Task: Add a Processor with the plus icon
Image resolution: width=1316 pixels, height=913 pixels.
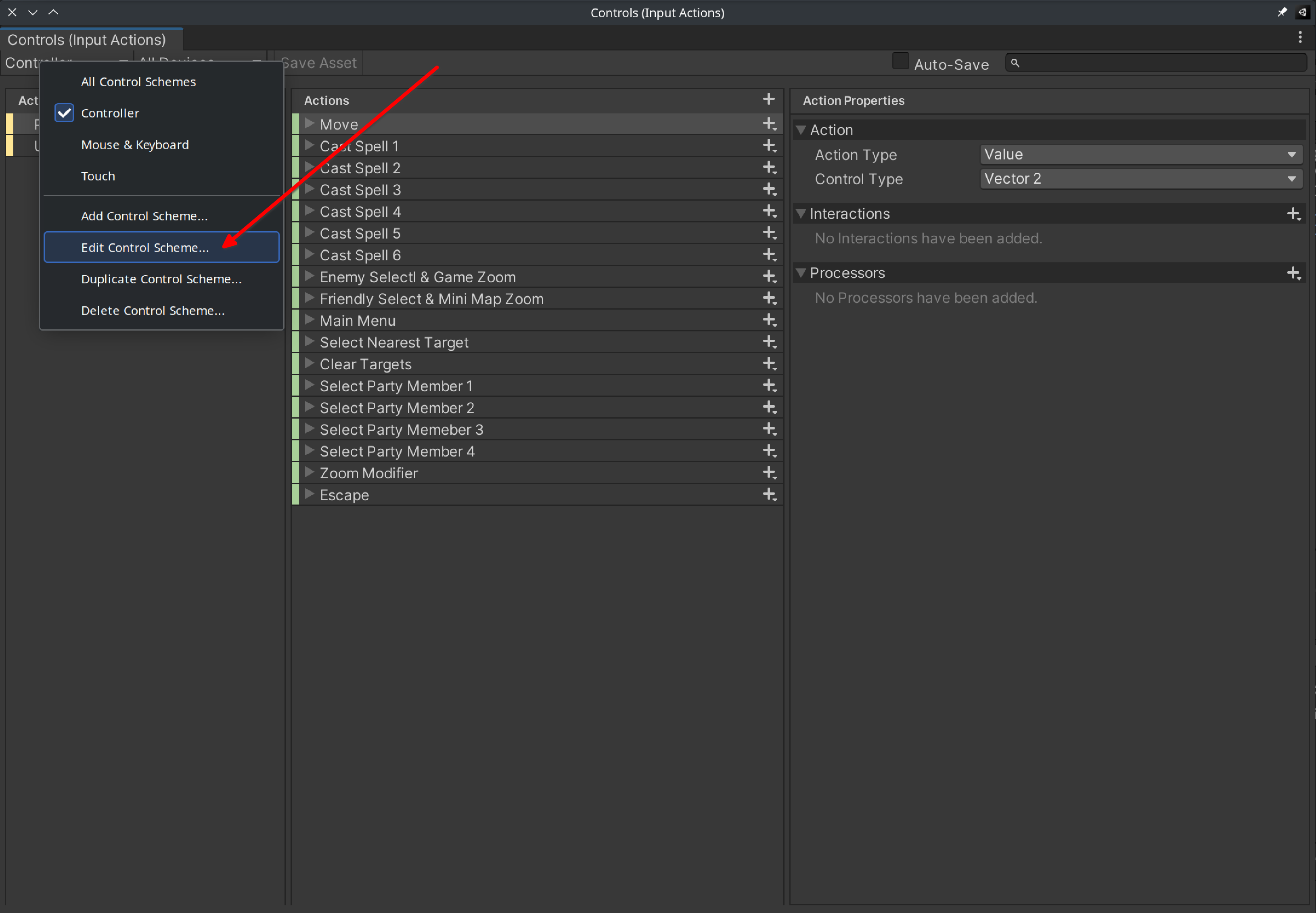Action: pyautogui.click(x=1294, y=273)
